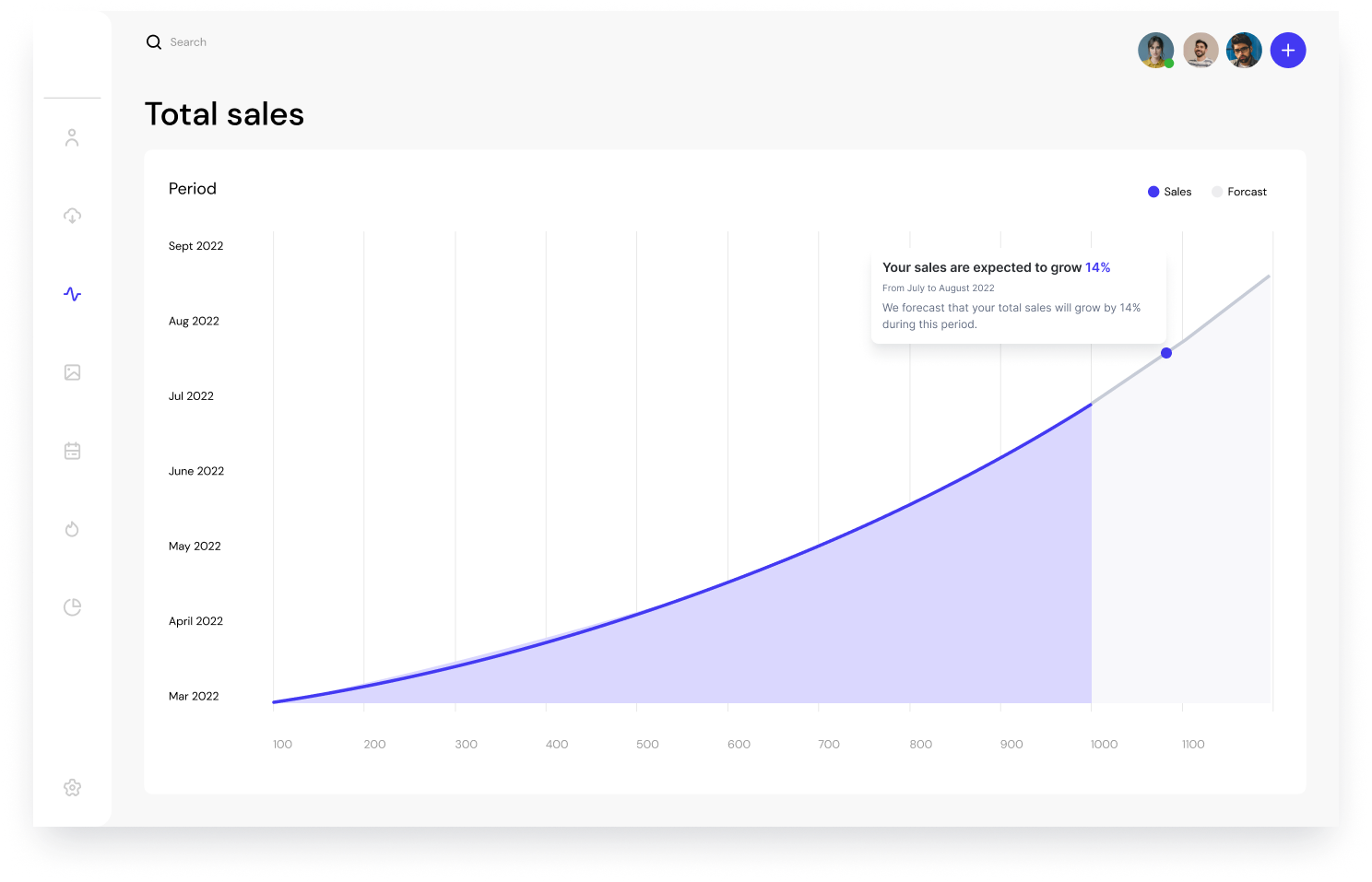Focus the Search input field
This screenshot has width=1372, height=882.
188,42
